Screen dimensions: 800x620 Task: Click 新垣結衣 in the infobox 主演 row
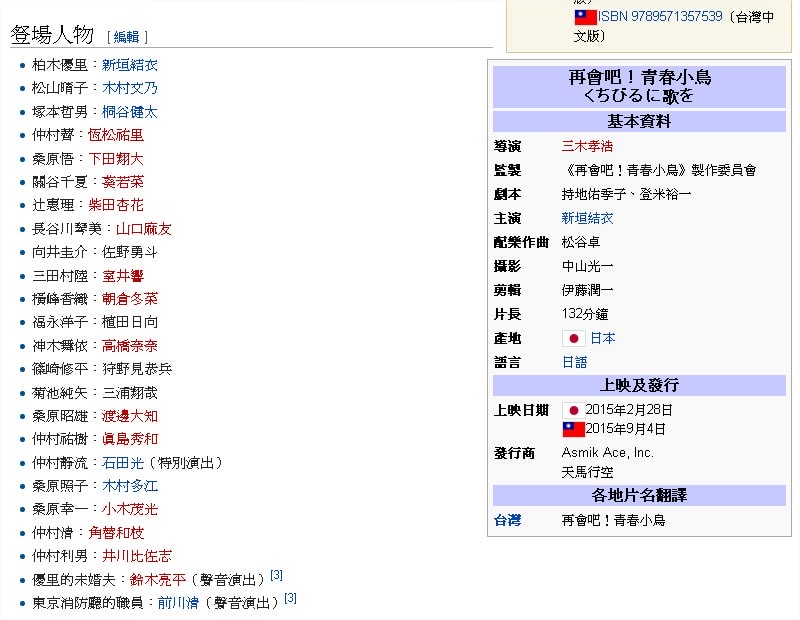pos(587,218)
